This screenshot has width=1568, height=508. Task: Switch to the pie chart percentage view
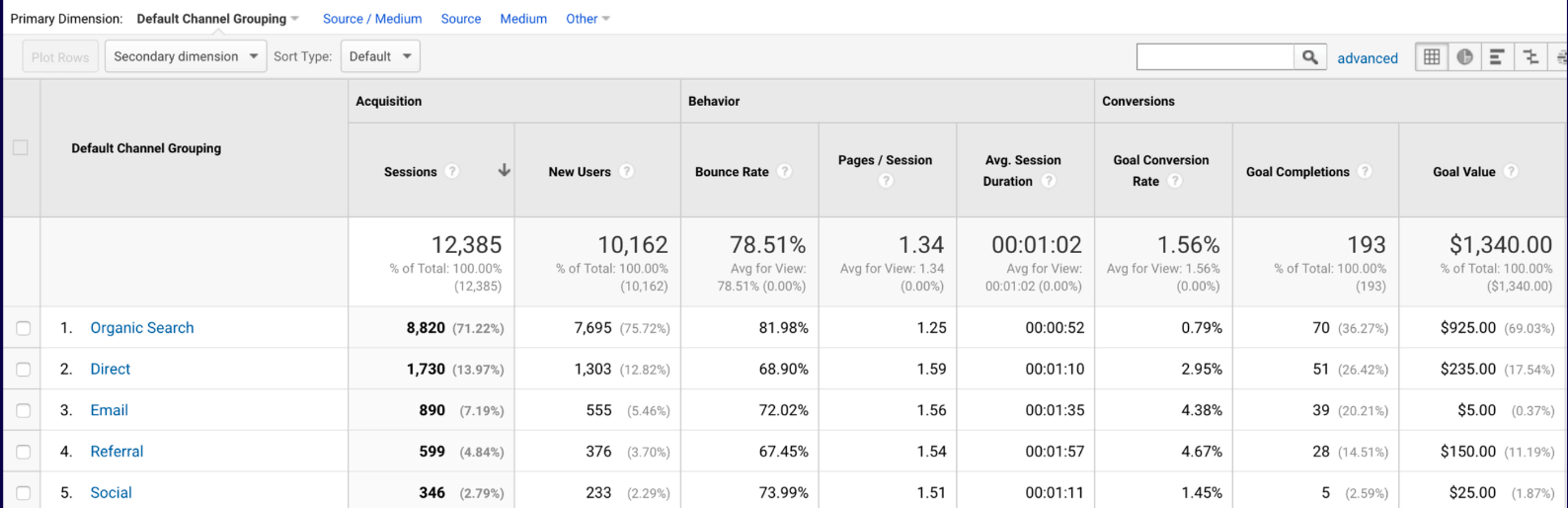click(1464, 57)
